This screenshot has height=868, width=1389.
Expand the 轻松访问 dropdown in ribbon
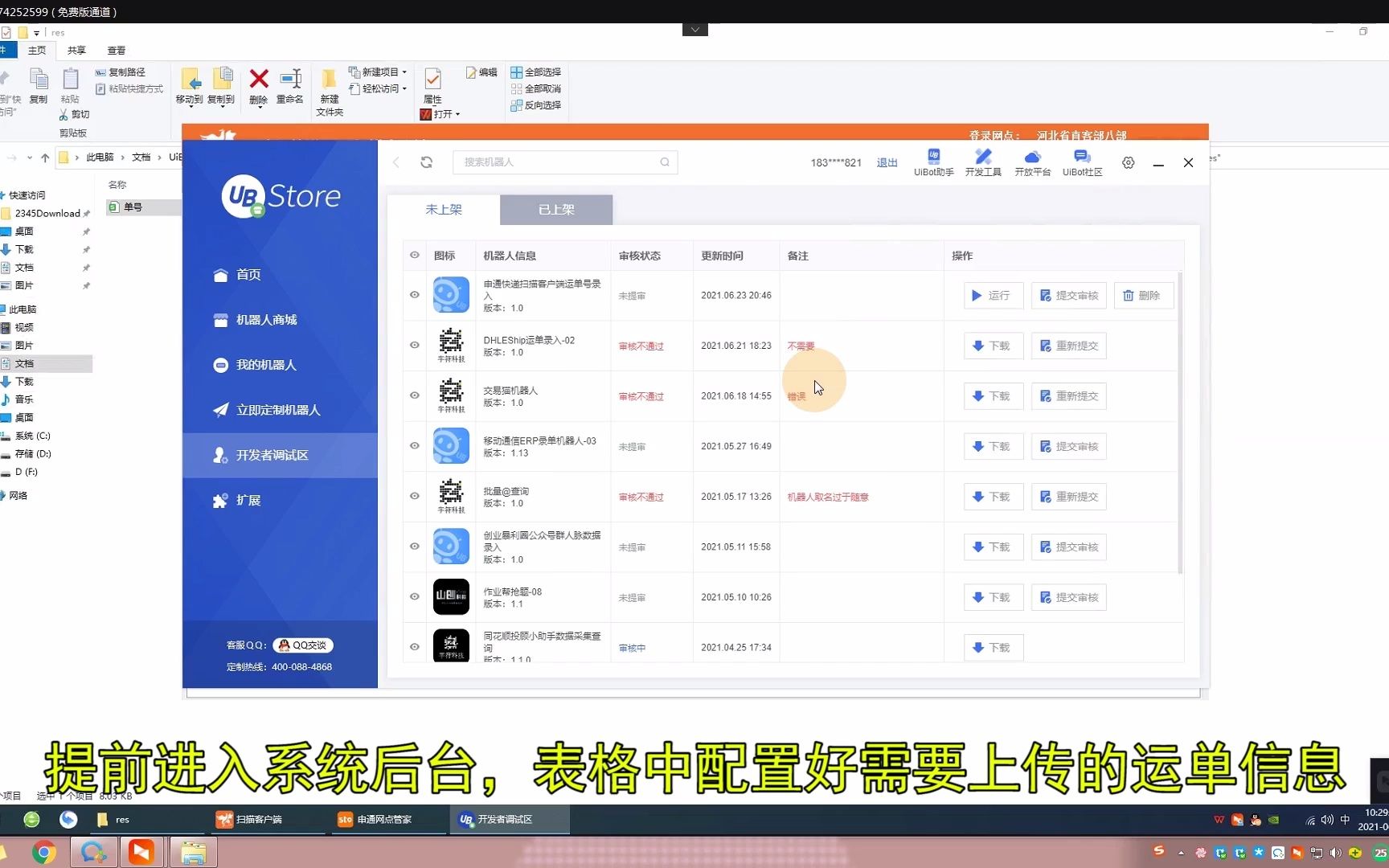click(x=404, y=89)
